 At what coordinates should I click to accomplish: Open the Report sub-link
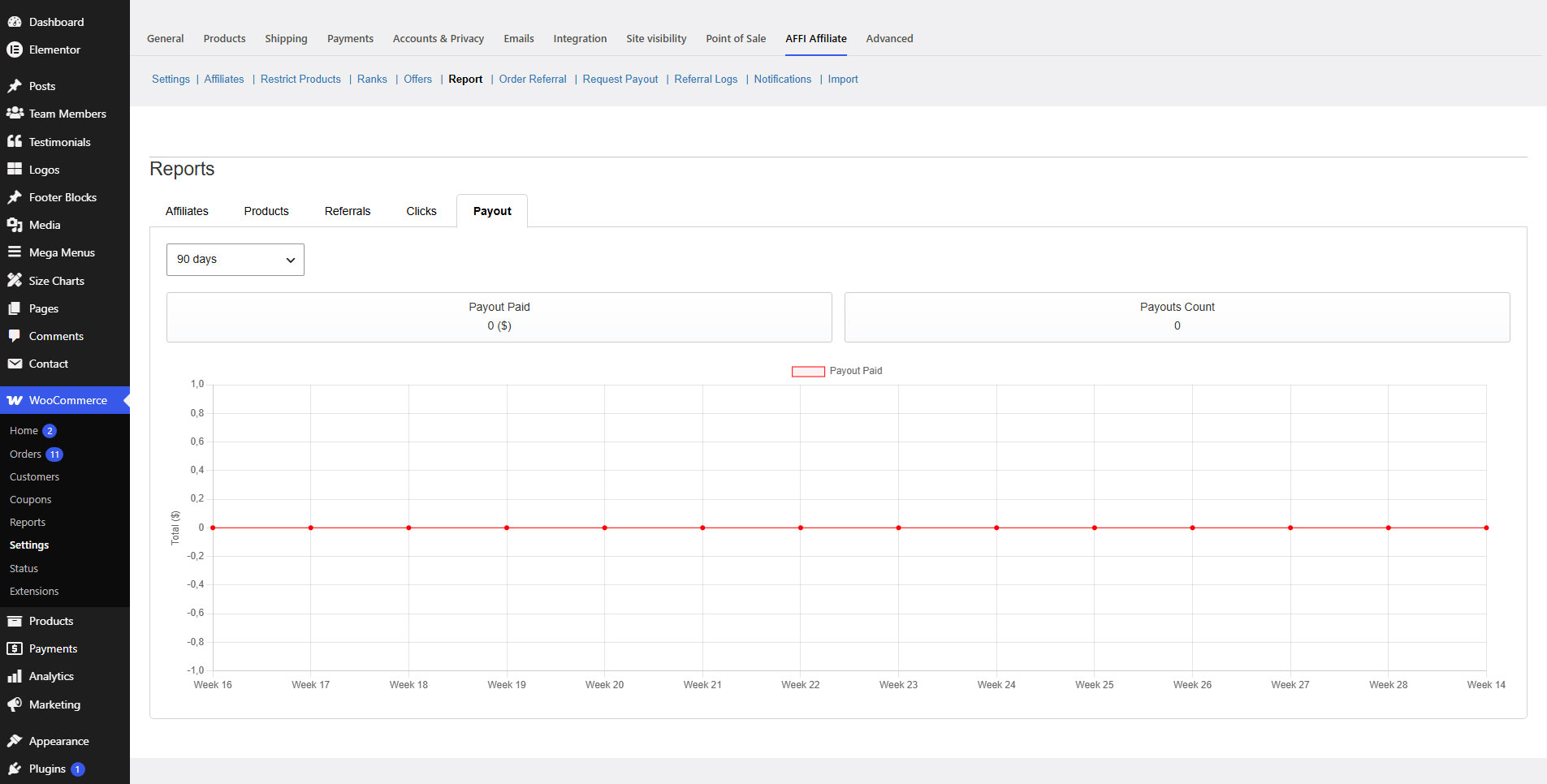pyautogui.click(x=465, y=79)
